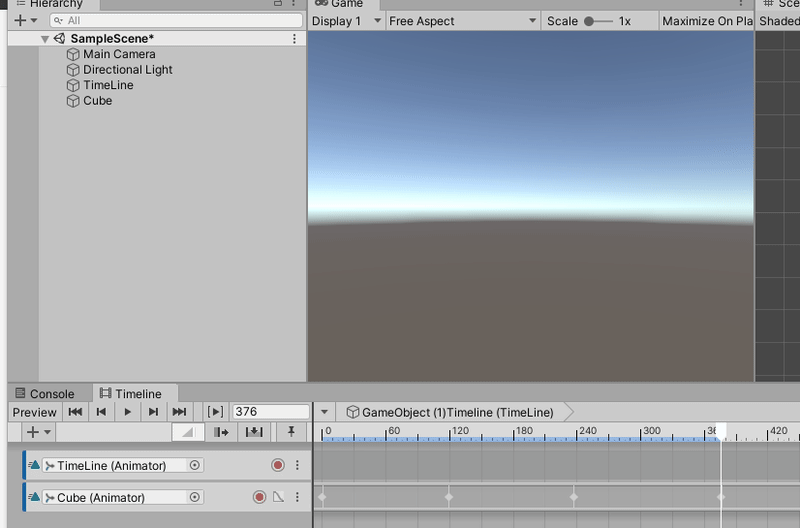The width and height of the screenshot is (800, 528).
Task: Open Cube track options menu
Action: pos(297,497)
